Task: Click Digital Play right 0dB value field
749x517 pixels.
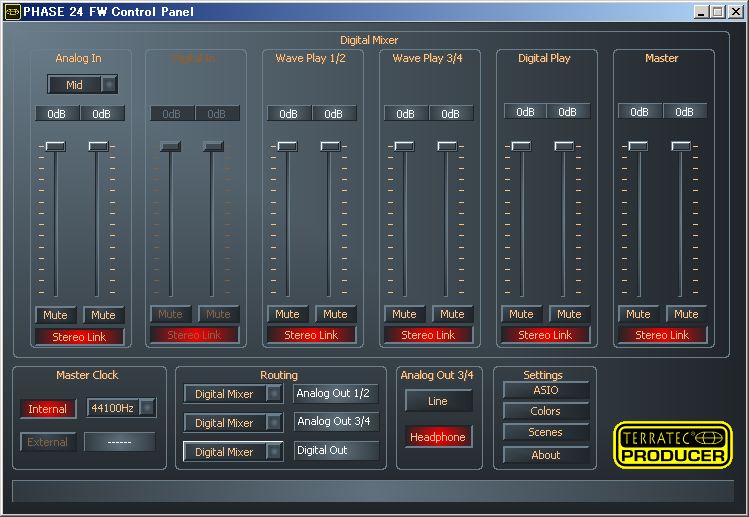Action: tap(567, 112)
